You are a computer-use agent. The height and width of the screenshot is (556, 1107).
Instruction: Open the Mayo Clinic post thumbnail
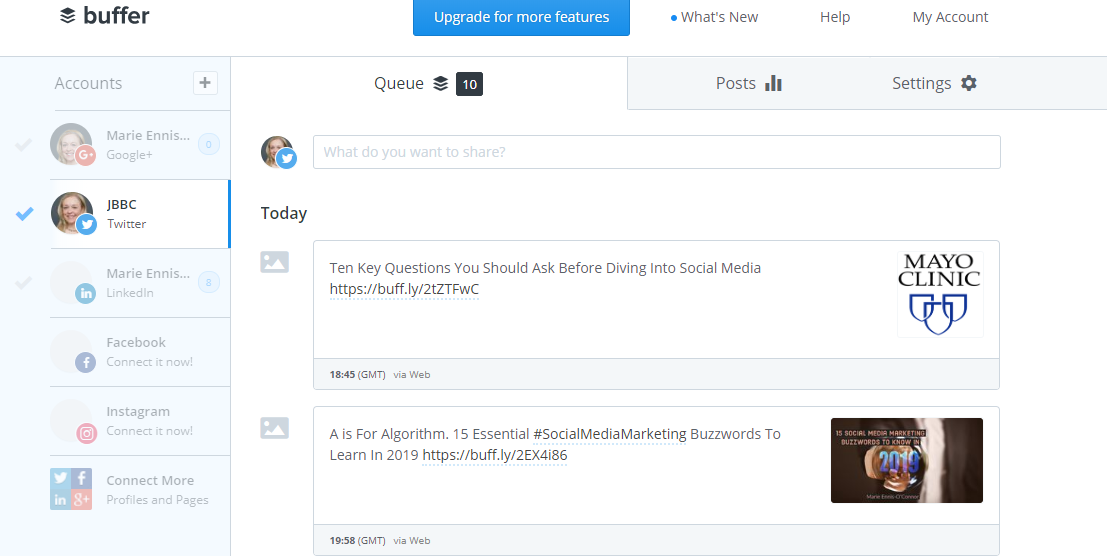(x=939, y=294)
